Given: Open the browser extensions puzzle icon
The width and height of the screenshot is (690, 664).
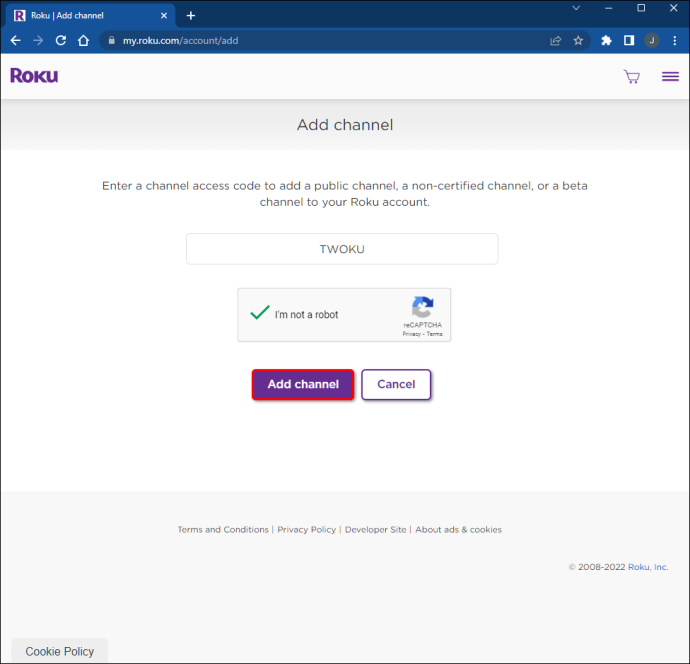Looking at the screenshot, I should click(x=606, y=40).
